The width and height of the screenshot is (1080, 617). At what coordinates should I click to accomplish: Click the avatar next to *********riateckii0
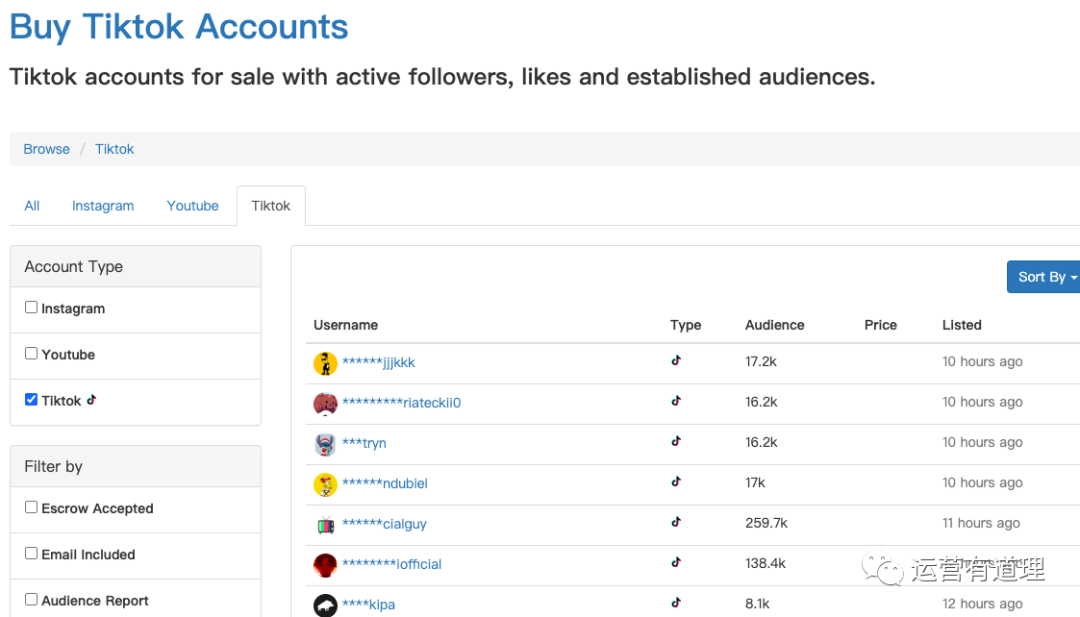325,403
